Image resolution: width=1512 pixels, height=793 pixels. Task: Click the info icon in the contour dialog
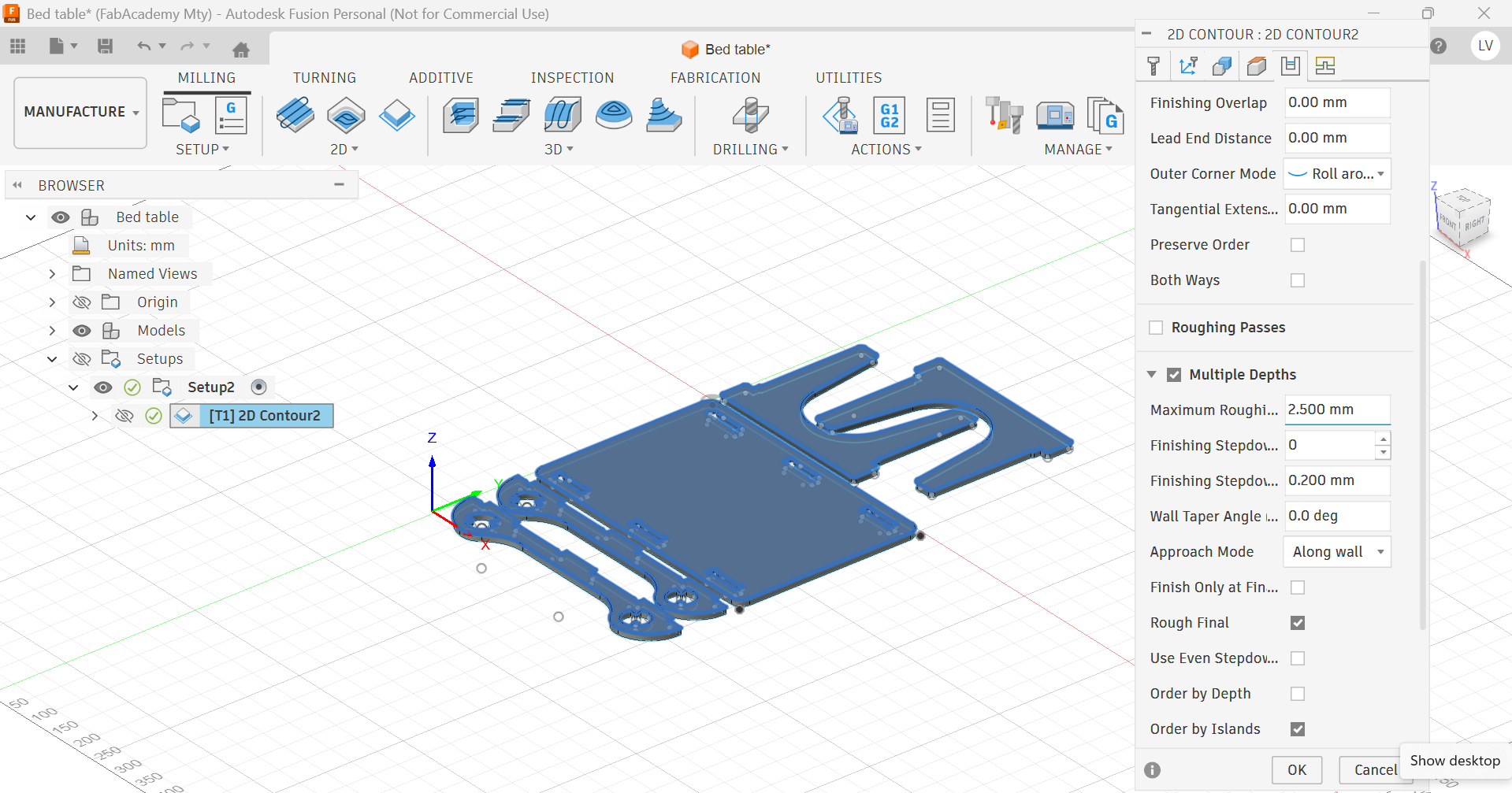pyautogui.click(x=1153, y=770)
